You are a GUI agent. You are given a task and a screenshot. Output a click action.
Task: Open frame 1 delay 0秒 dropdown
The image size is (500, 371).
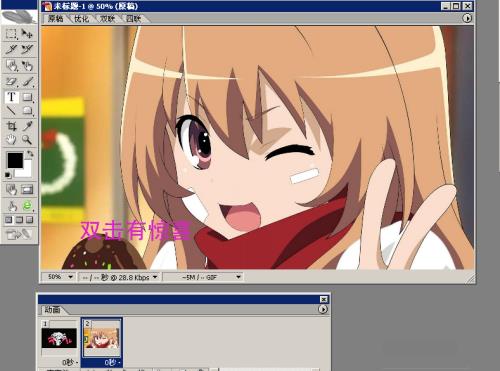[x=70, y=362]
